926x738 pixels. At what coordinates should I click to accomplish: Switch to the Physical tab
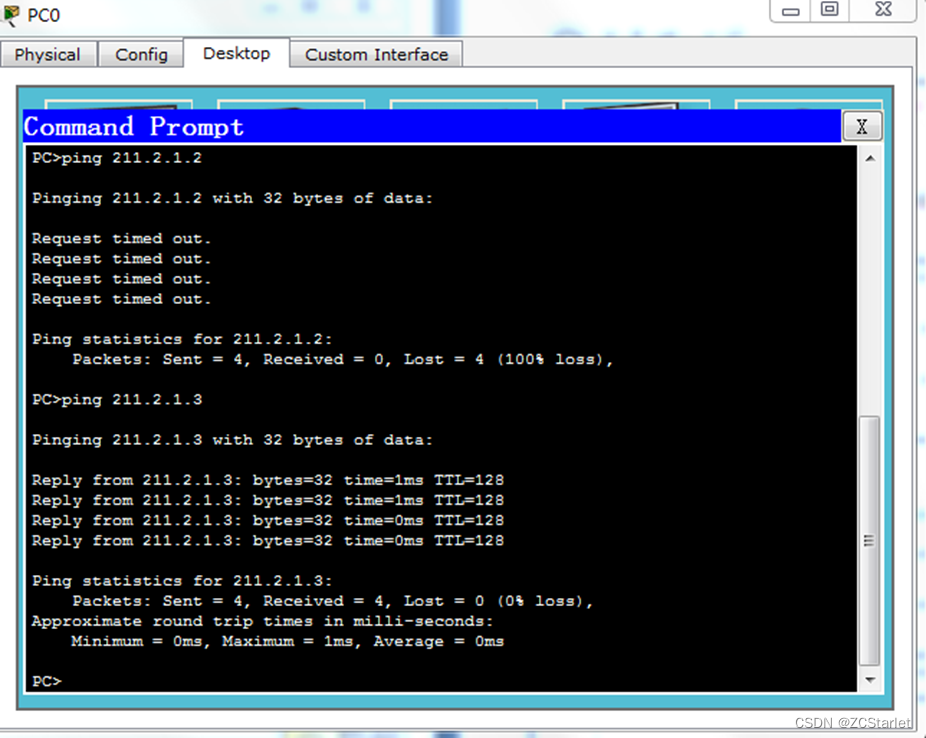[x=48, y=55]
